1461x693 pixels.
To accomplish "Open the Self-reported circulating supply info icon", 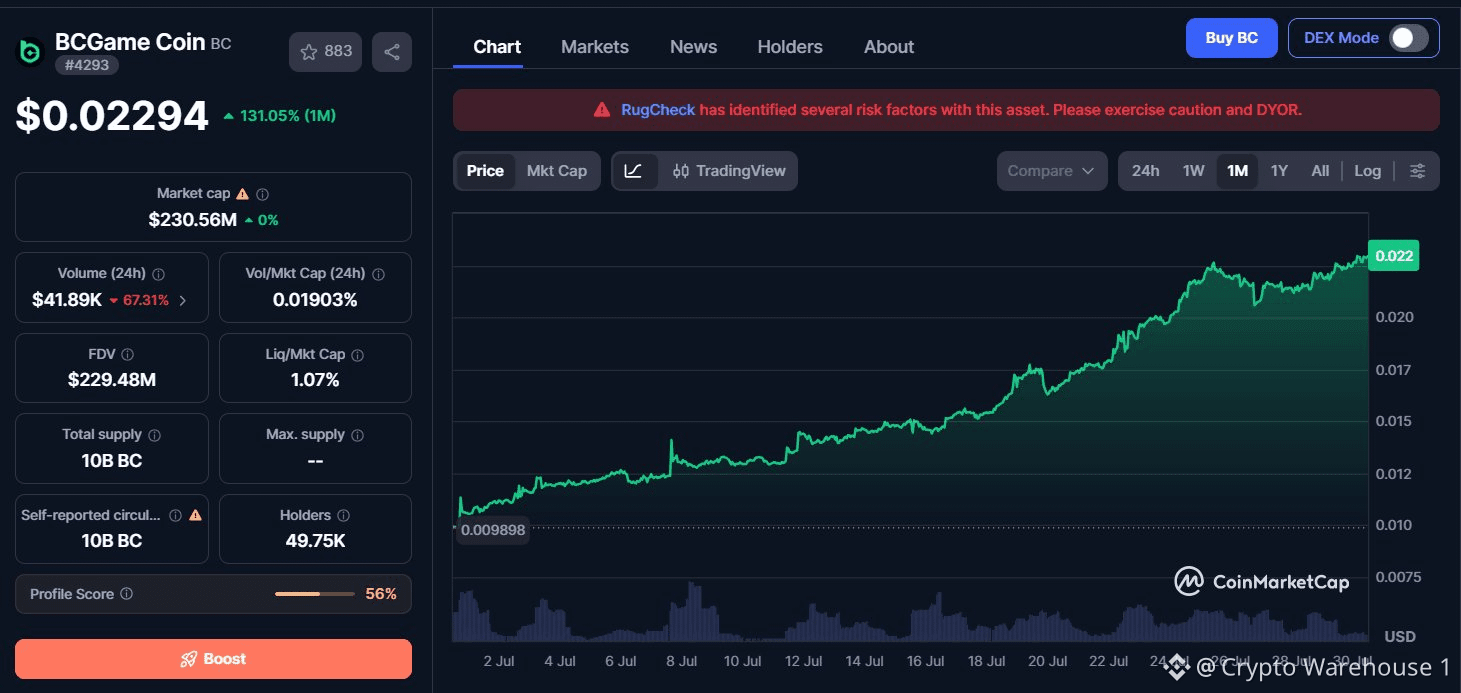I will [175, 515].
